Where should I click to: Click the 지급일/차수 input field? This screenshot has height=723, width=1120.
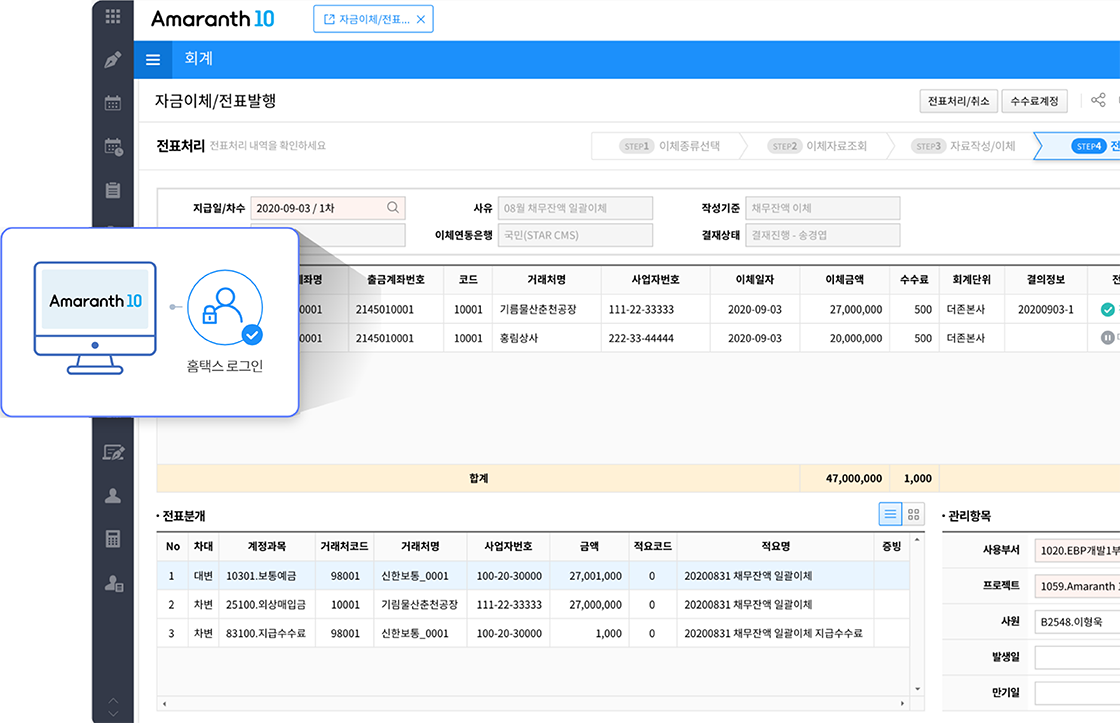pos(328,208)
